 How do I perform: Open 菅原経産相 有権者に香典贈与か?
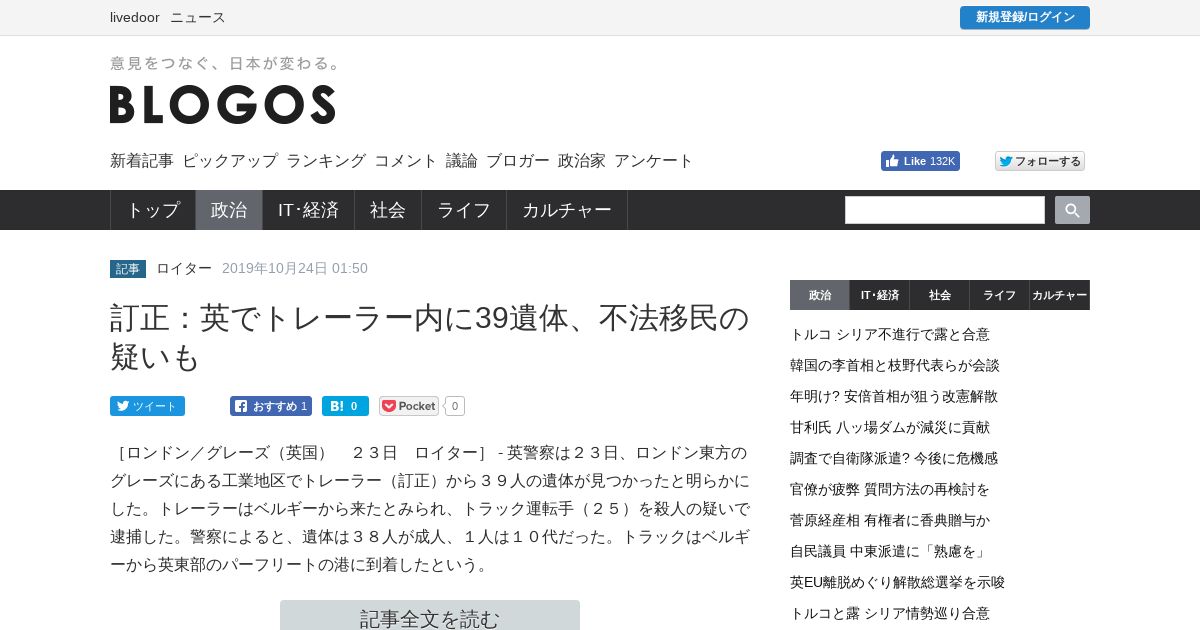[x=890, y=520]
